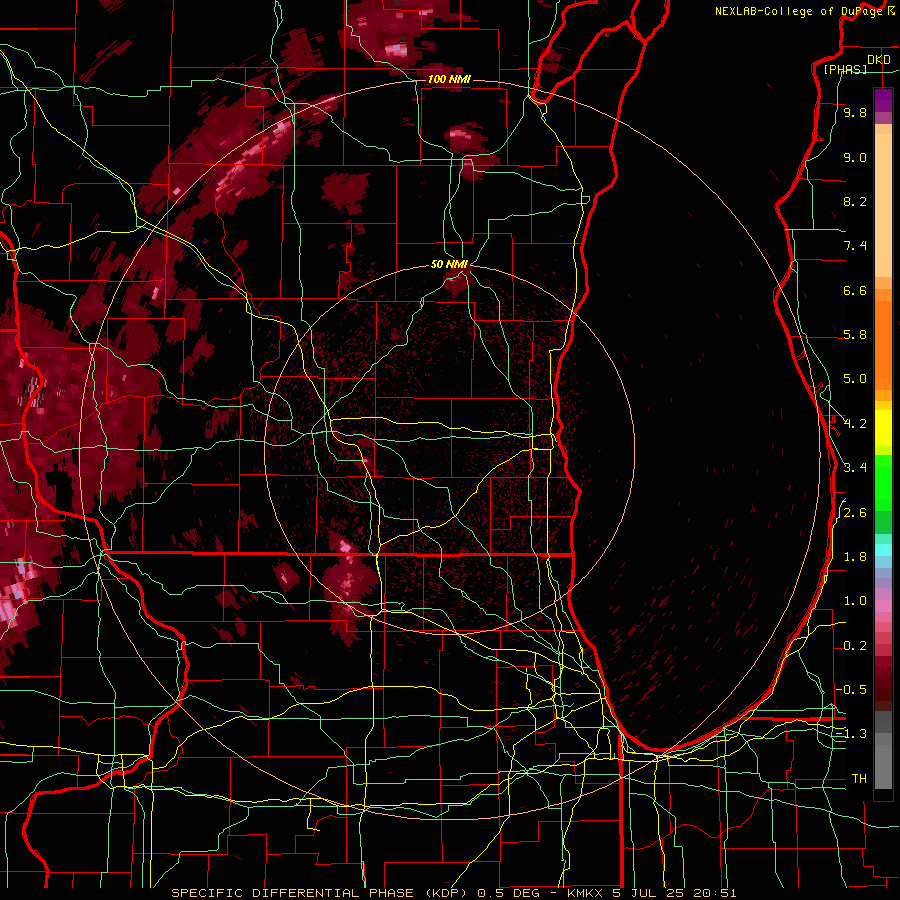
Task: Click the 7.4 scale value
Action: point(855,246)
